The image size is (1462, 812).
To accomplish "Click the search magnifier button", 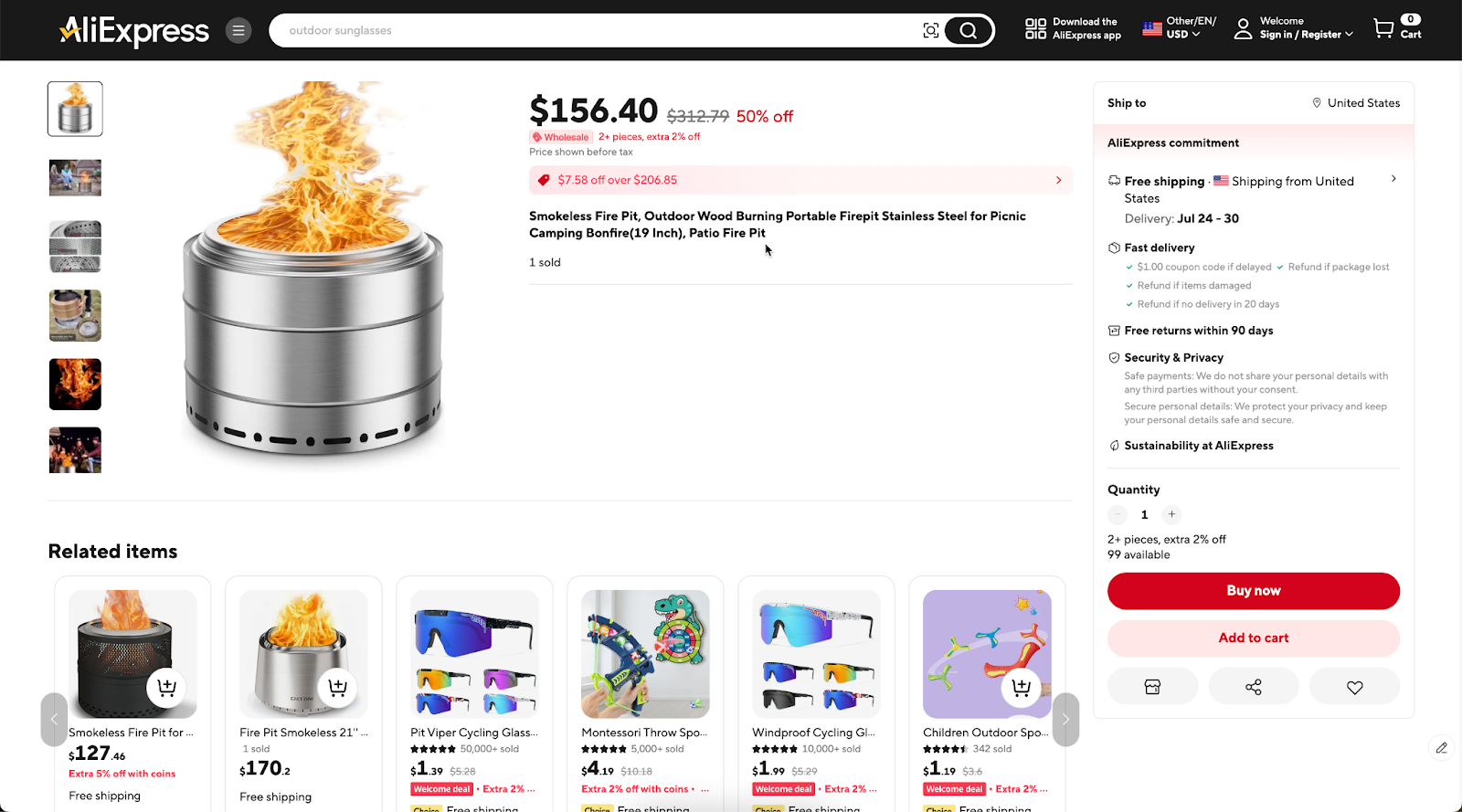I will pyautogui.click(x=968, y=30).
